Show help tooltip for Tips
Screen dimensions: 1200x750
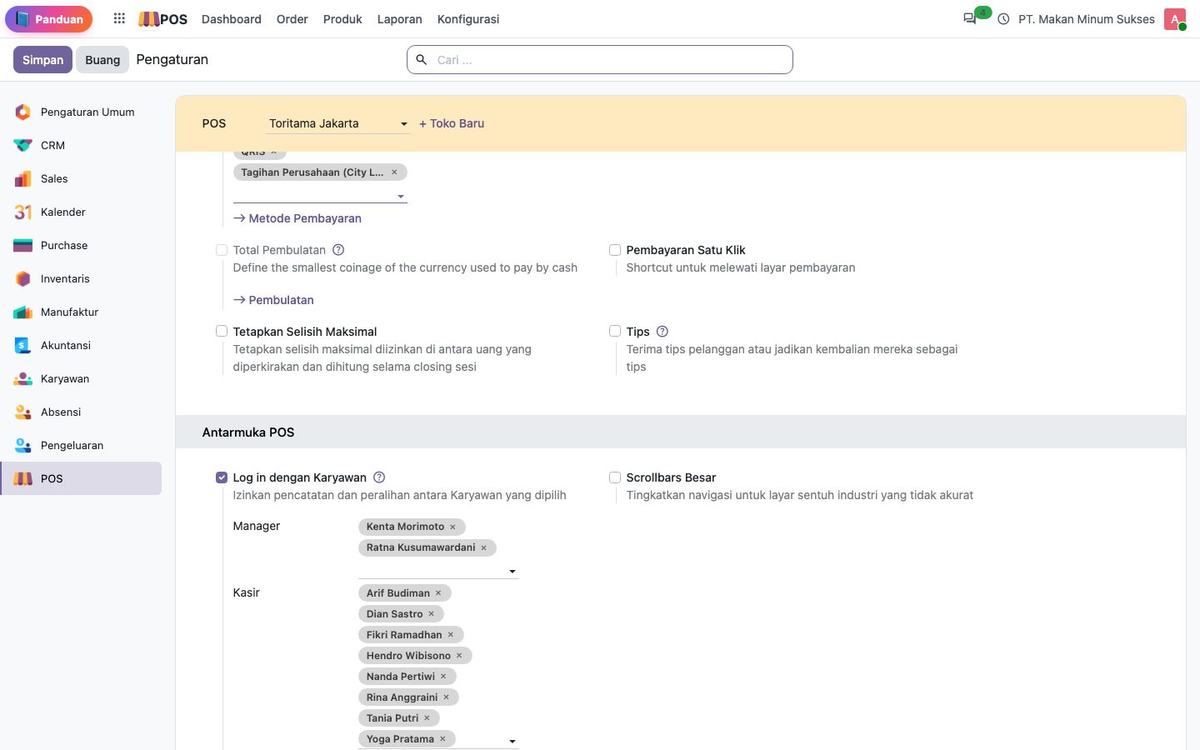point(662,331)
